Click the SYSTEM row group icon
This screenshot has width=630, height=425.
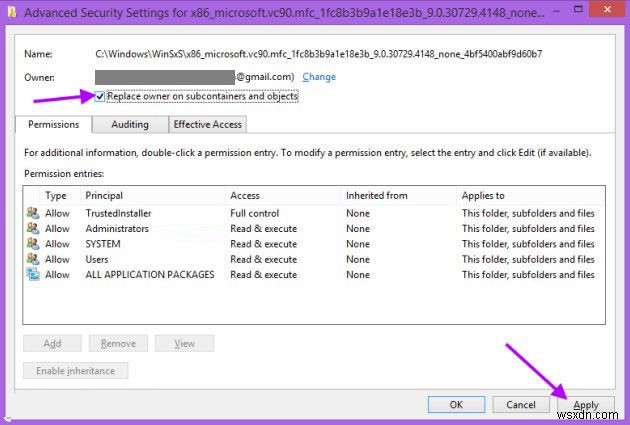33,243
